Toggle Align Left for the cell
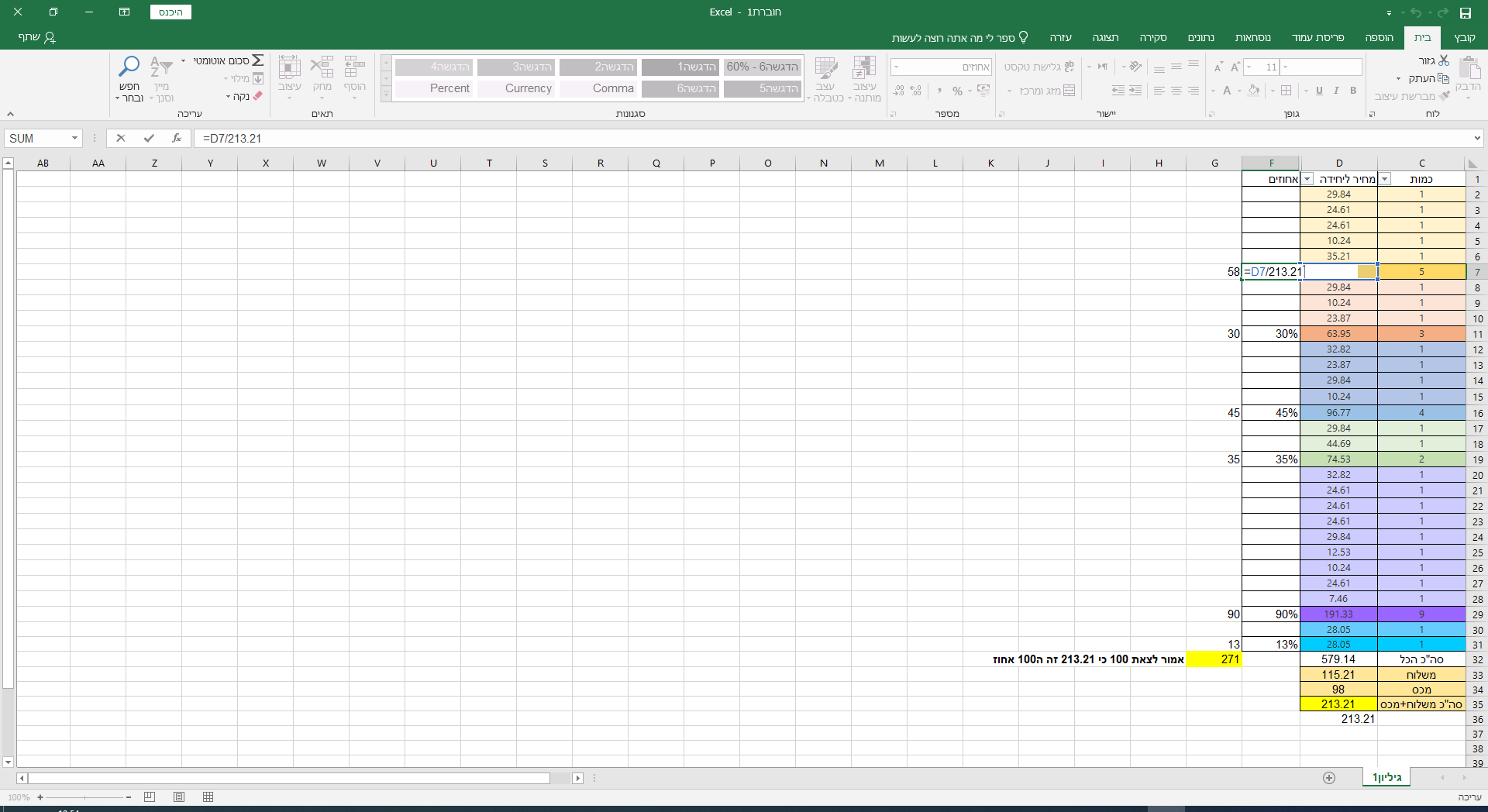 point(1159,91)
